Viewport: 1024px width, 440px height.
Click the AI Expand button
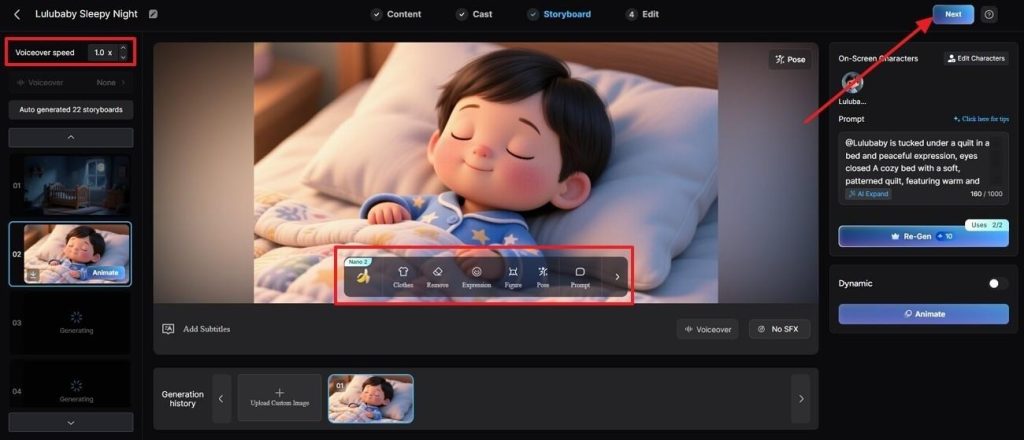pyautogui.click(x=868, y=194)
